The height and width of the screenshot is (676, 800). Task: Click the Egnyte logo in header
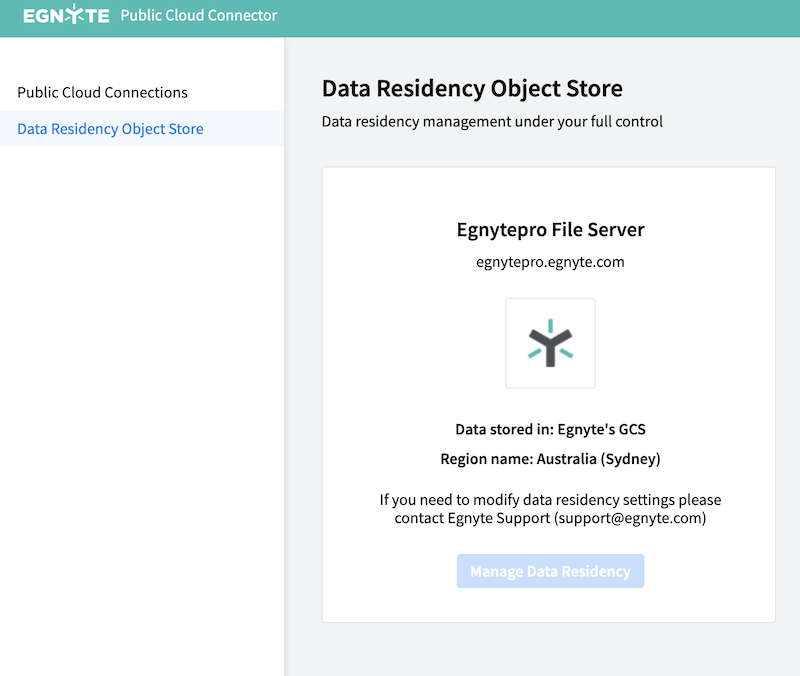click(x=66, y=15)
